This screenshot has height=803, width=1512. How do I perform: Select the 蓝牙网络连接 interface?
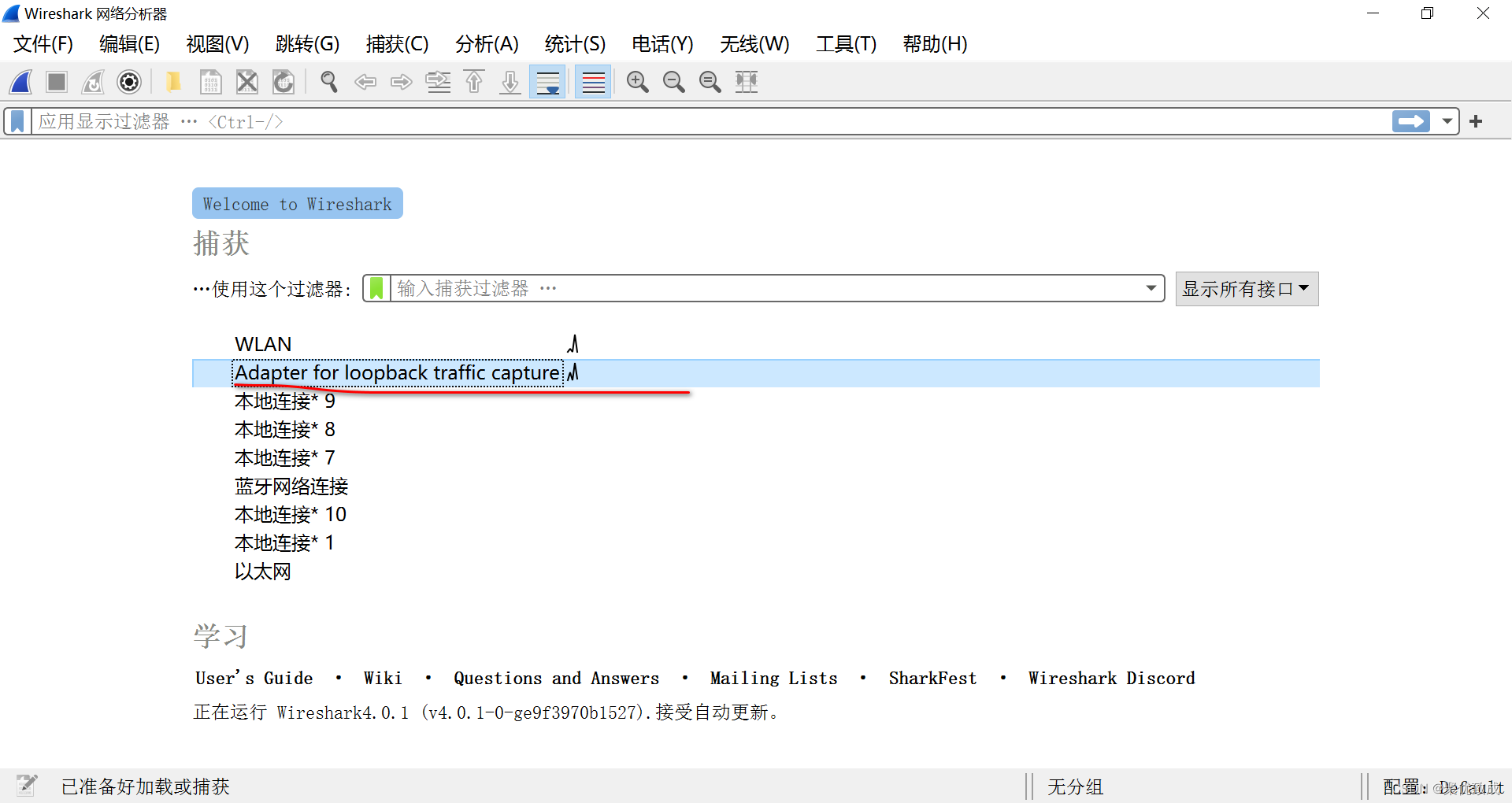point(291,486)
